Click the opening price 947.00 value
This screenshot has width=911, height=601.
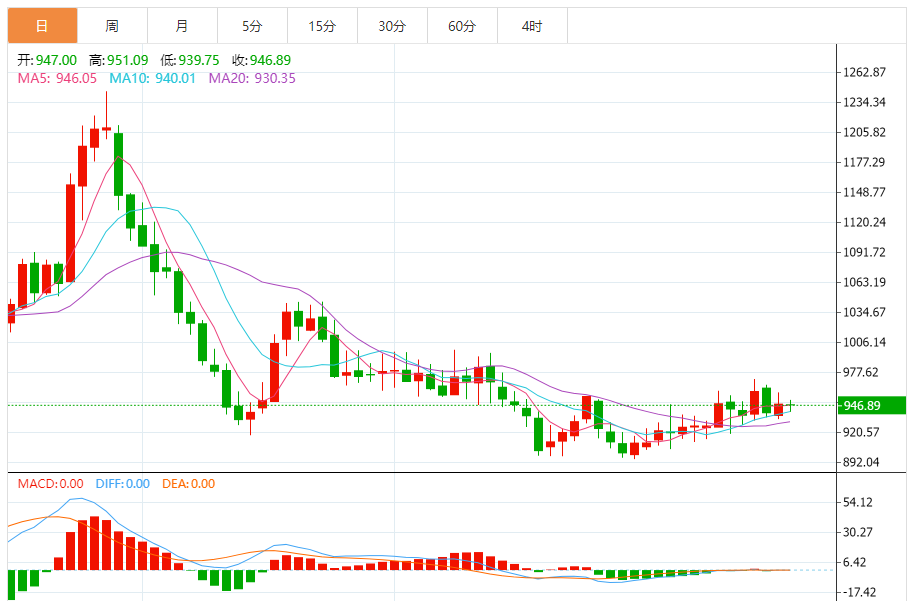point(56,60)
